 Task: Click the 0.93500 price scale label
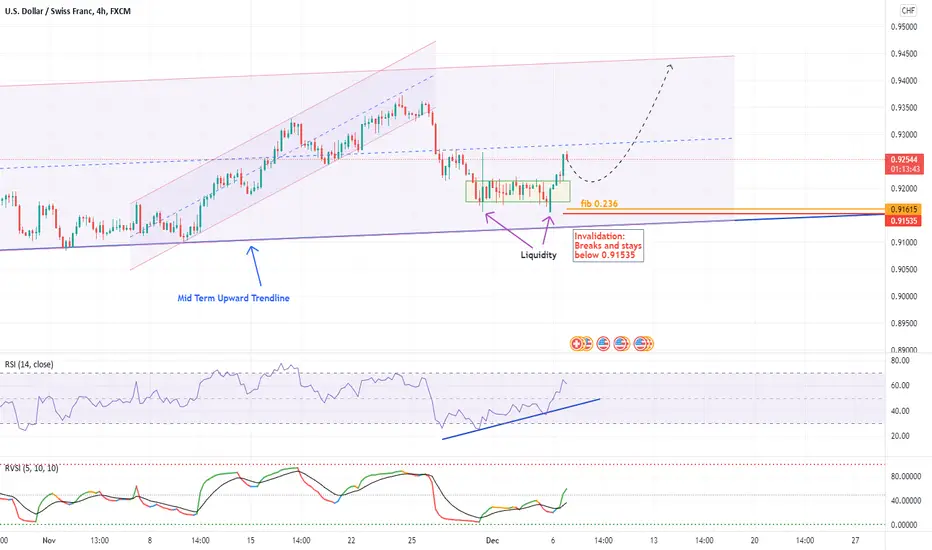point(903,108)
